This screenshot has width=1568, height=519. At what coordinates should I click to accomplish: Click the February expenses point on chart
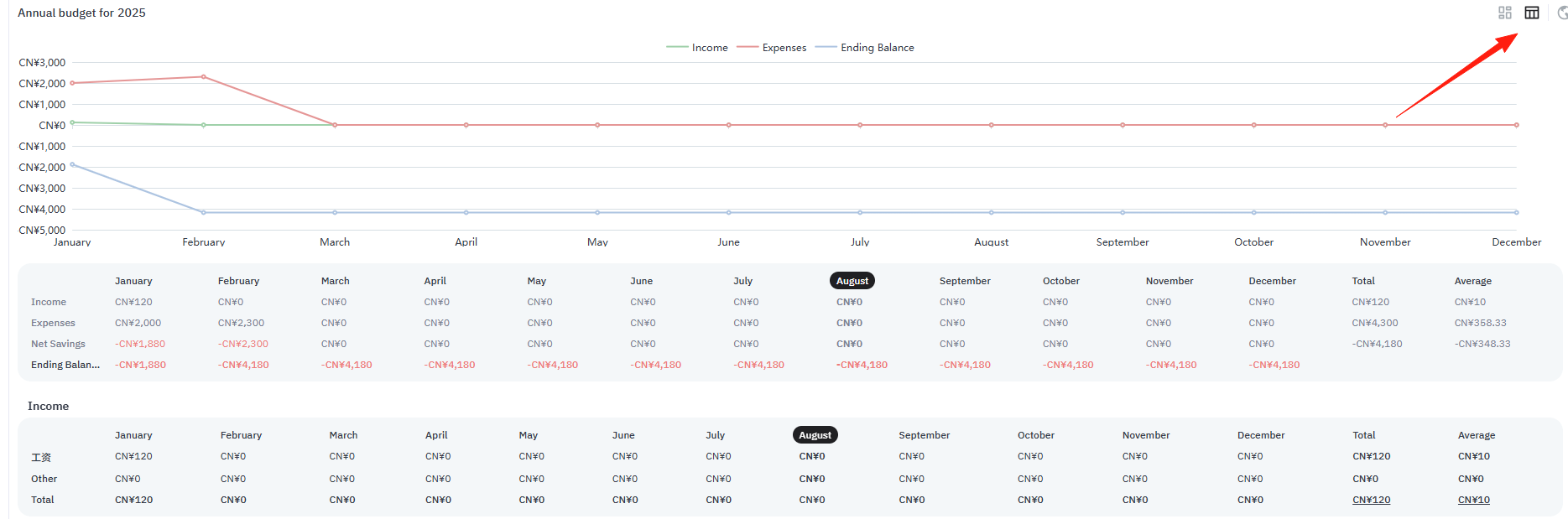click(204, 77)
